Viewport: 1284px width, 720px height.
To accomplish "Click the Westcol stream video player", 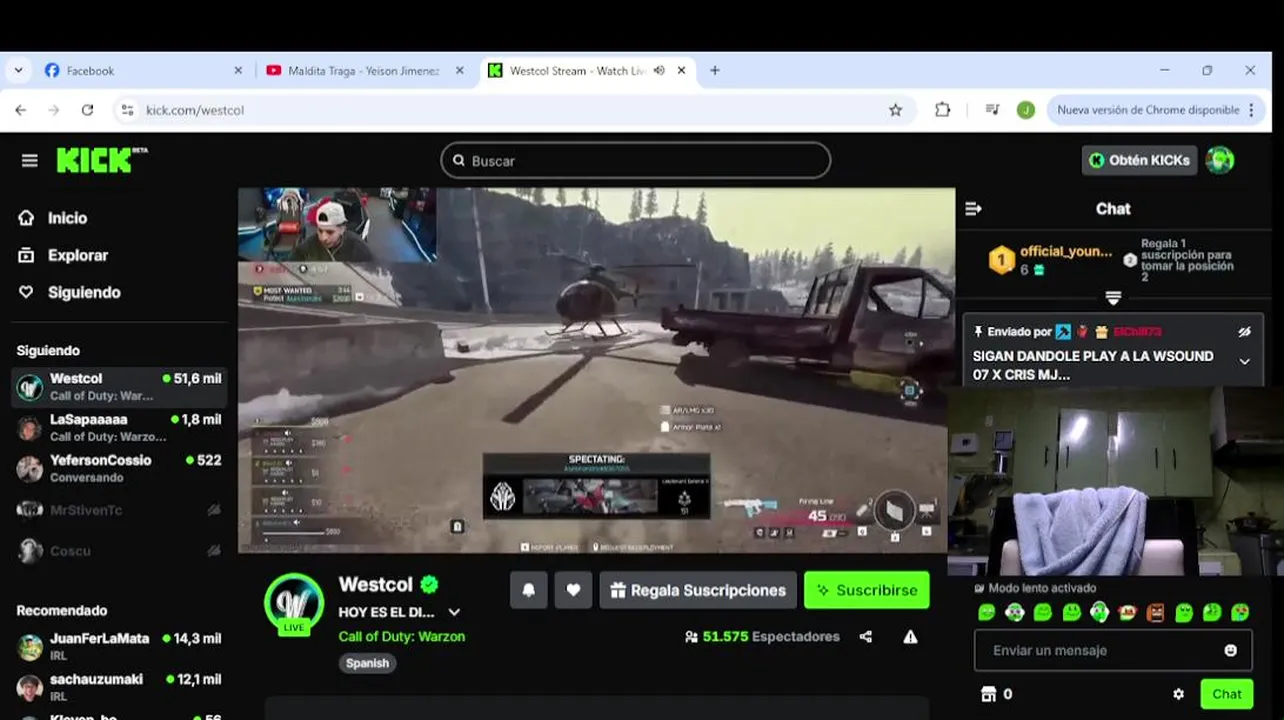I will (x=596, y=370).
